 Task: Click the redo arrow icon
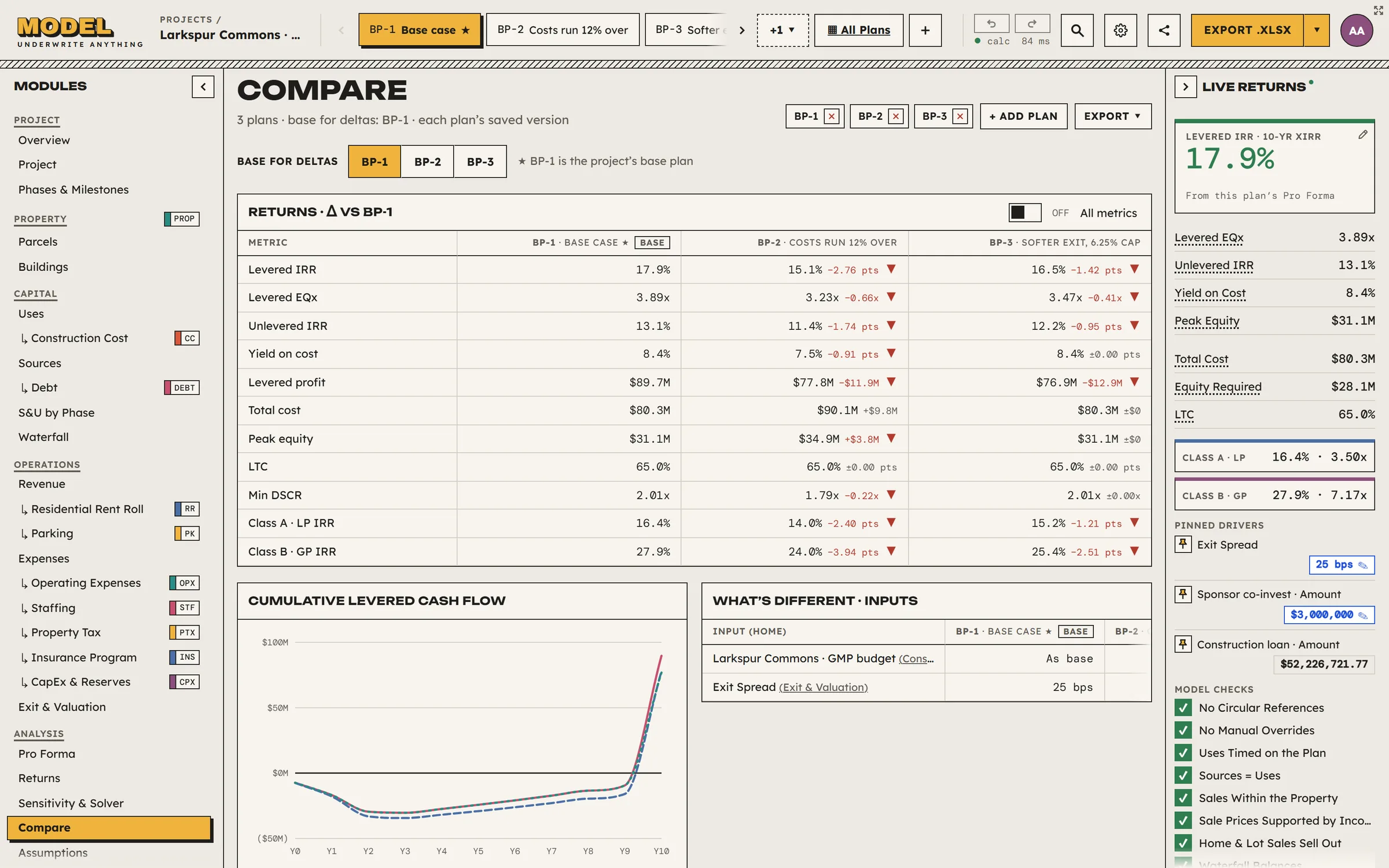(x=1032, y=24)
